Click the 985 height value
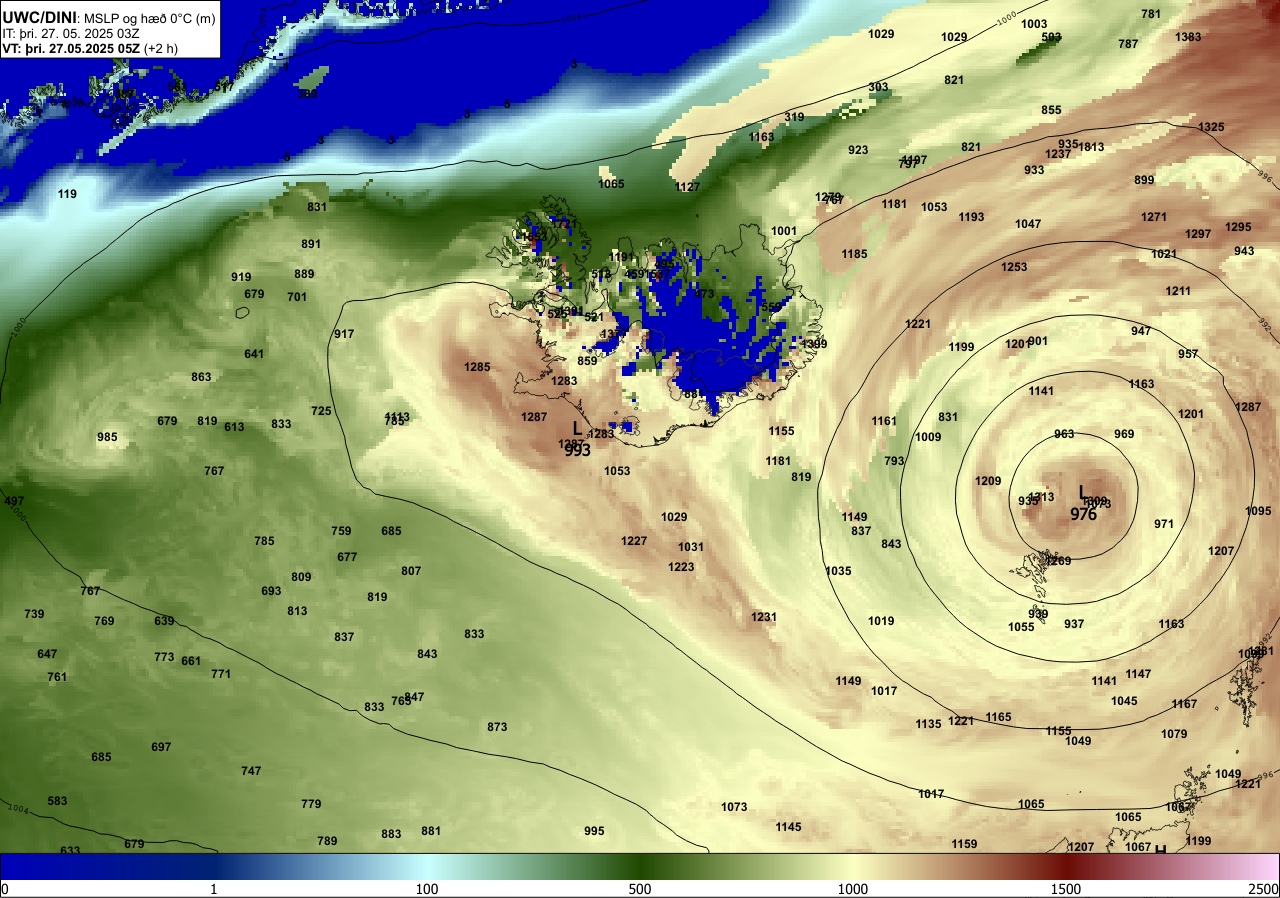The height and width of the screenshot is (898, 1280). point(107,437)
